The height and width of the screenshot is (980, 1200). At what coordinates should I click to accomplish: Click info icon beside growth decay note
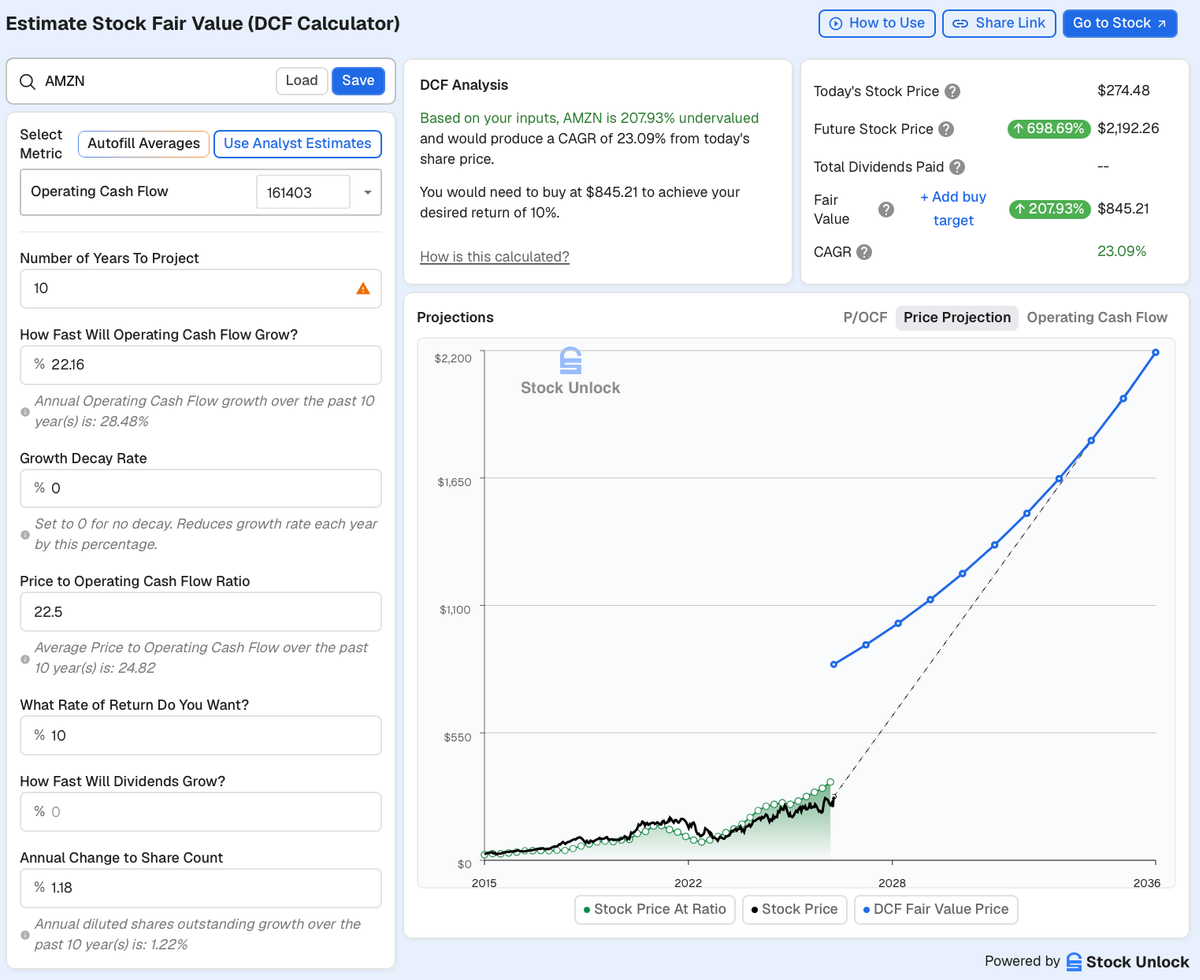click(x=25, y=535)
